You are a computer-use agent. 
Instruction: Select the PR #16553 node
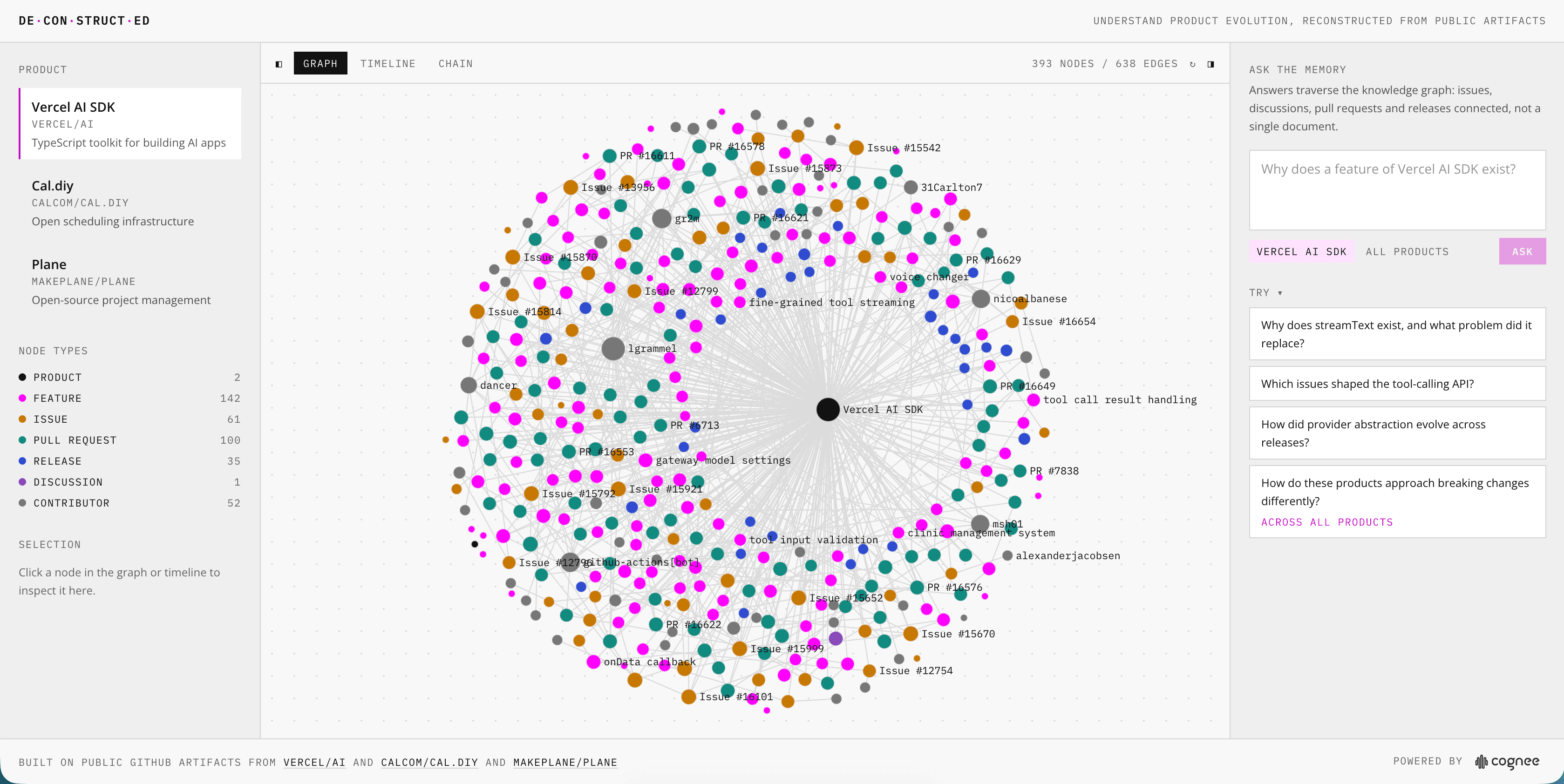569,452
